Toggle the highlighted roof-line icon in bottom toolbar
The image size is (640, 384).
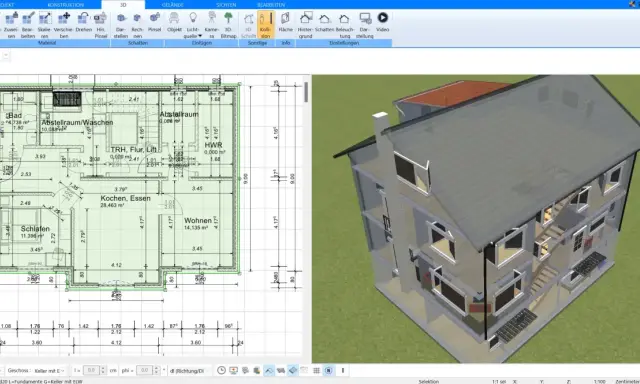pyautogui.click(x=269, y=371)
